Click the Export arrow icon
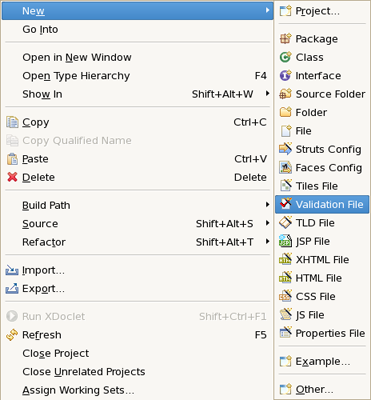 12,289
